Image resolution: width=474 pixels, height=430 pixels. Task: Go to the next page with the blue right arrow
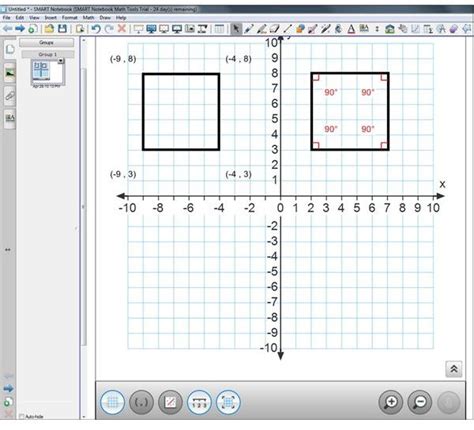(20, 29)
